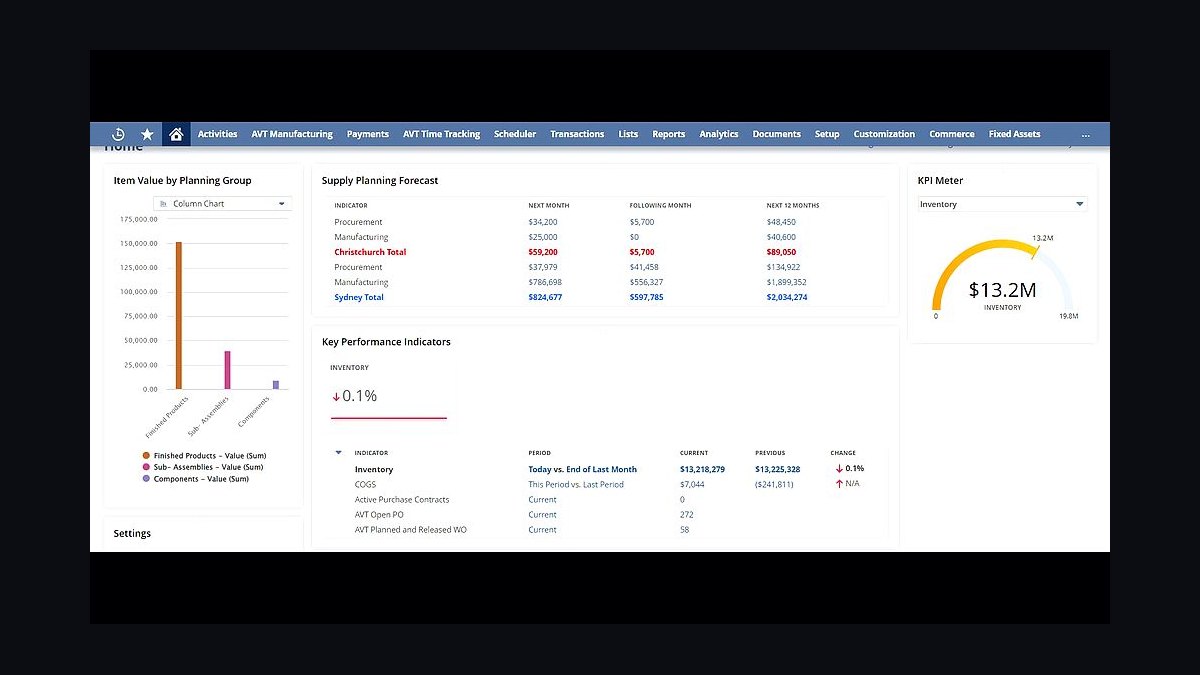
Task: Open the Reports menu
Action: pyautogui.click(x=669, y=134)
